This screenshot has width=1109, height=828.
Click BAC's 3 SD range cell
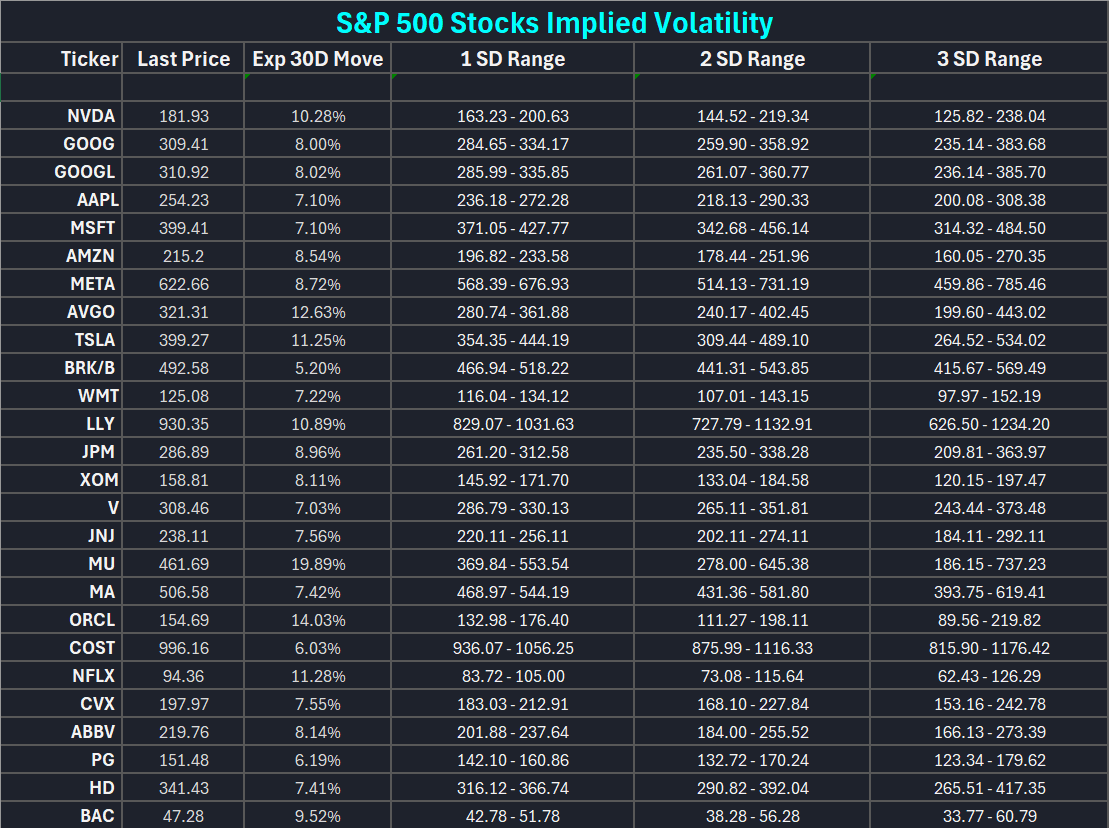click(989, 816)
